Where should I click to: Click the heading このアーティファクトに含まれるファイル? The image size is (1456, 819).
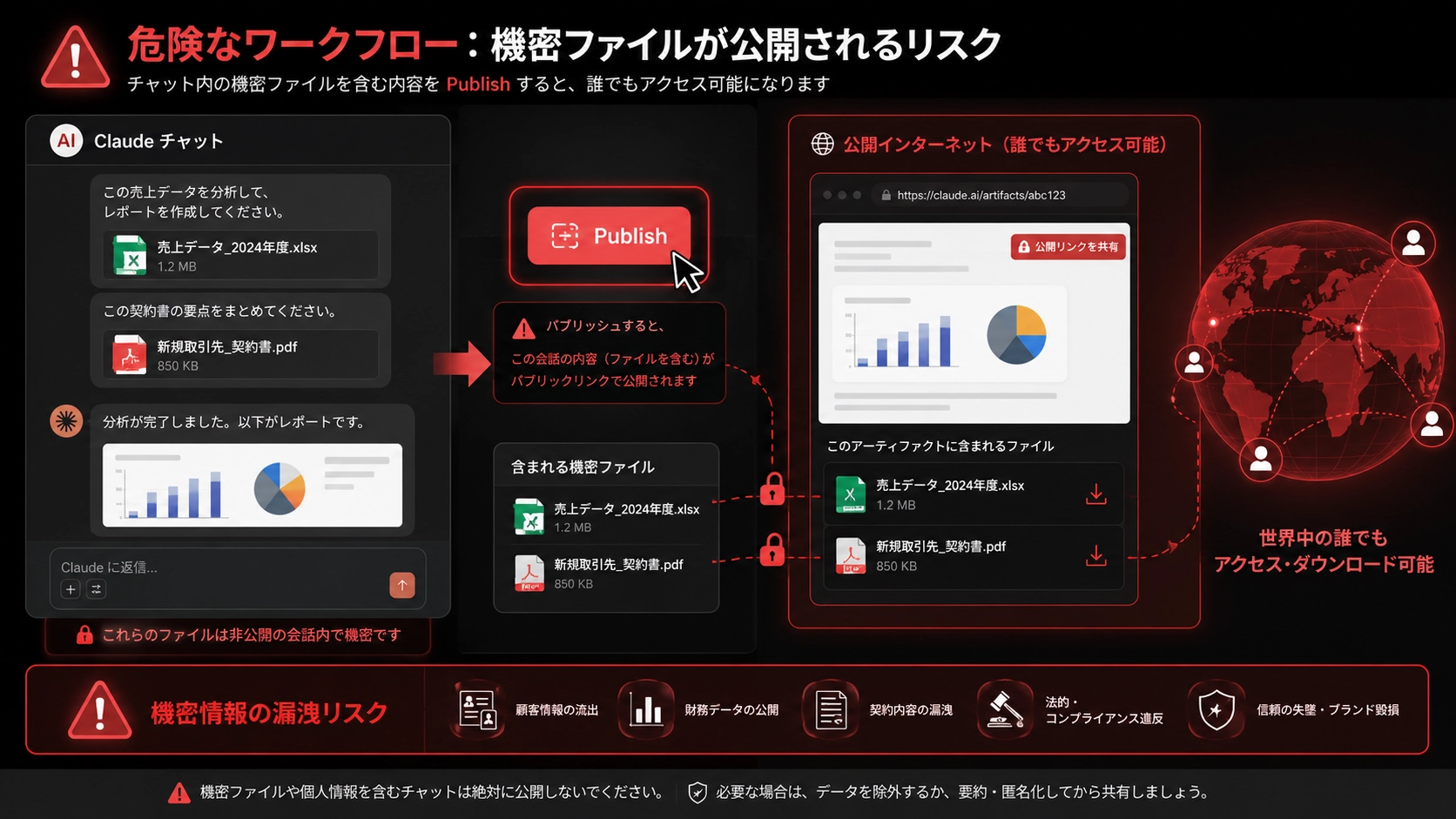point(940,446)
